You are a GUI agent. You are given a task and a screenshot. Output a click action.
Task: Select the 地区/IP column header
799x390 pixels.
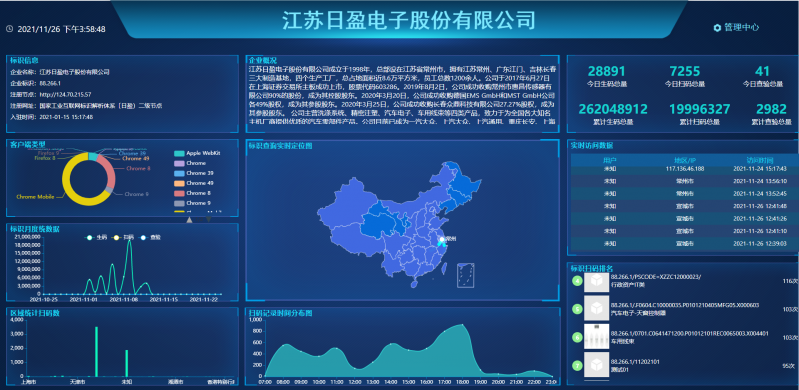[x=684, y=160]
